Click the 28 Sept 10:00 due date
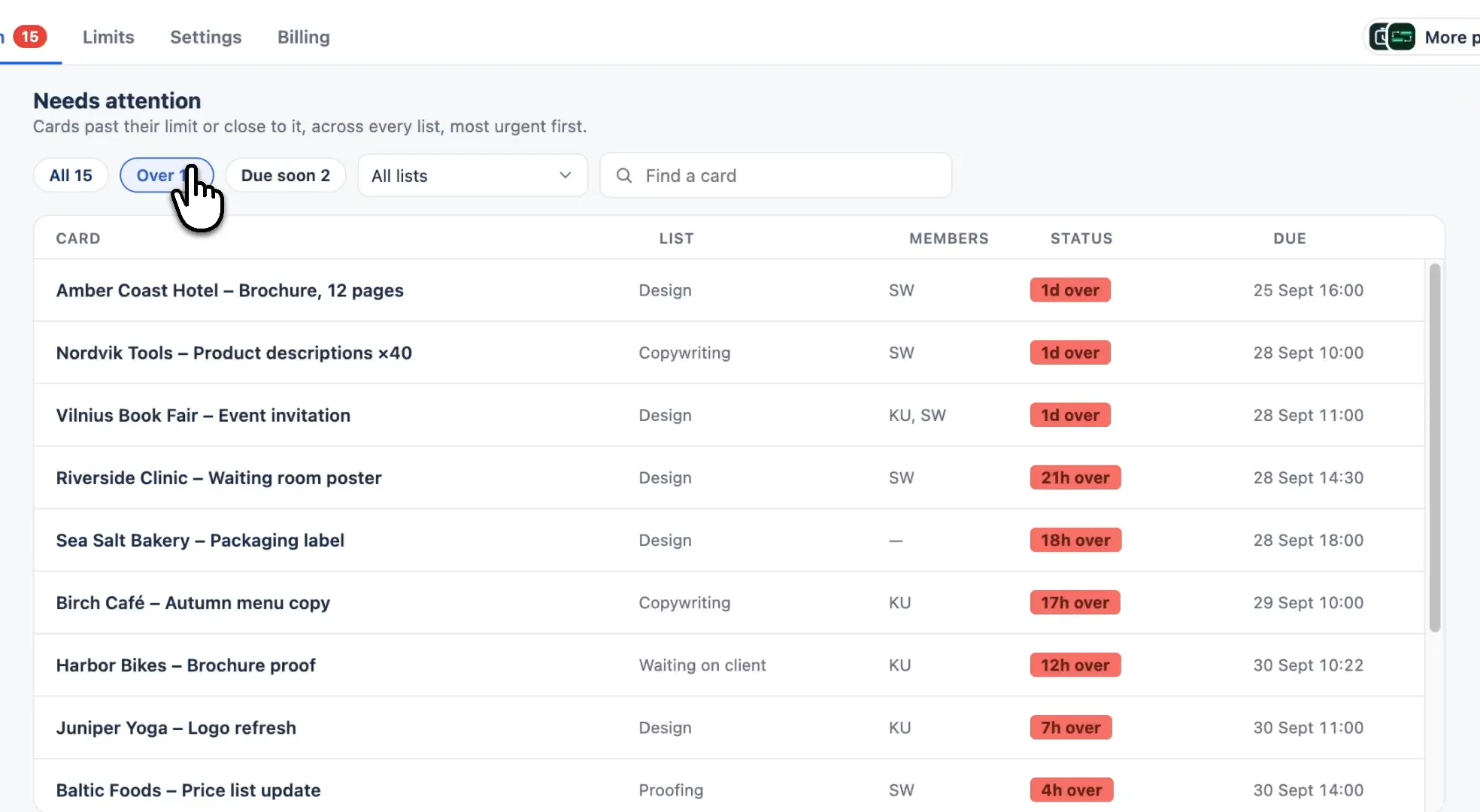 (x=1308, y=353)
